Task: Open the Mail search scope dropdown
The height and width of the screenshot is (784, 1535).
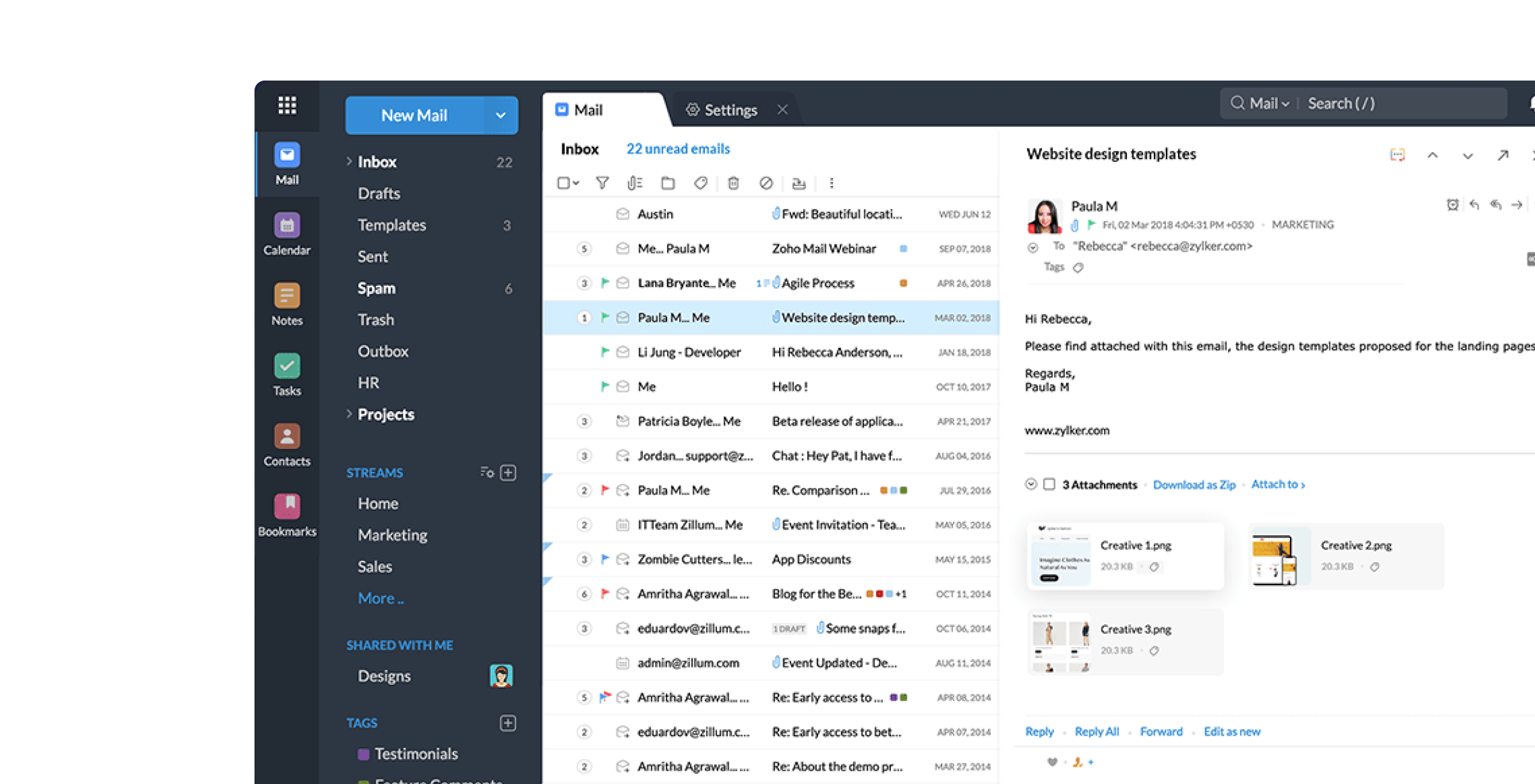Action: point(1269,104)
